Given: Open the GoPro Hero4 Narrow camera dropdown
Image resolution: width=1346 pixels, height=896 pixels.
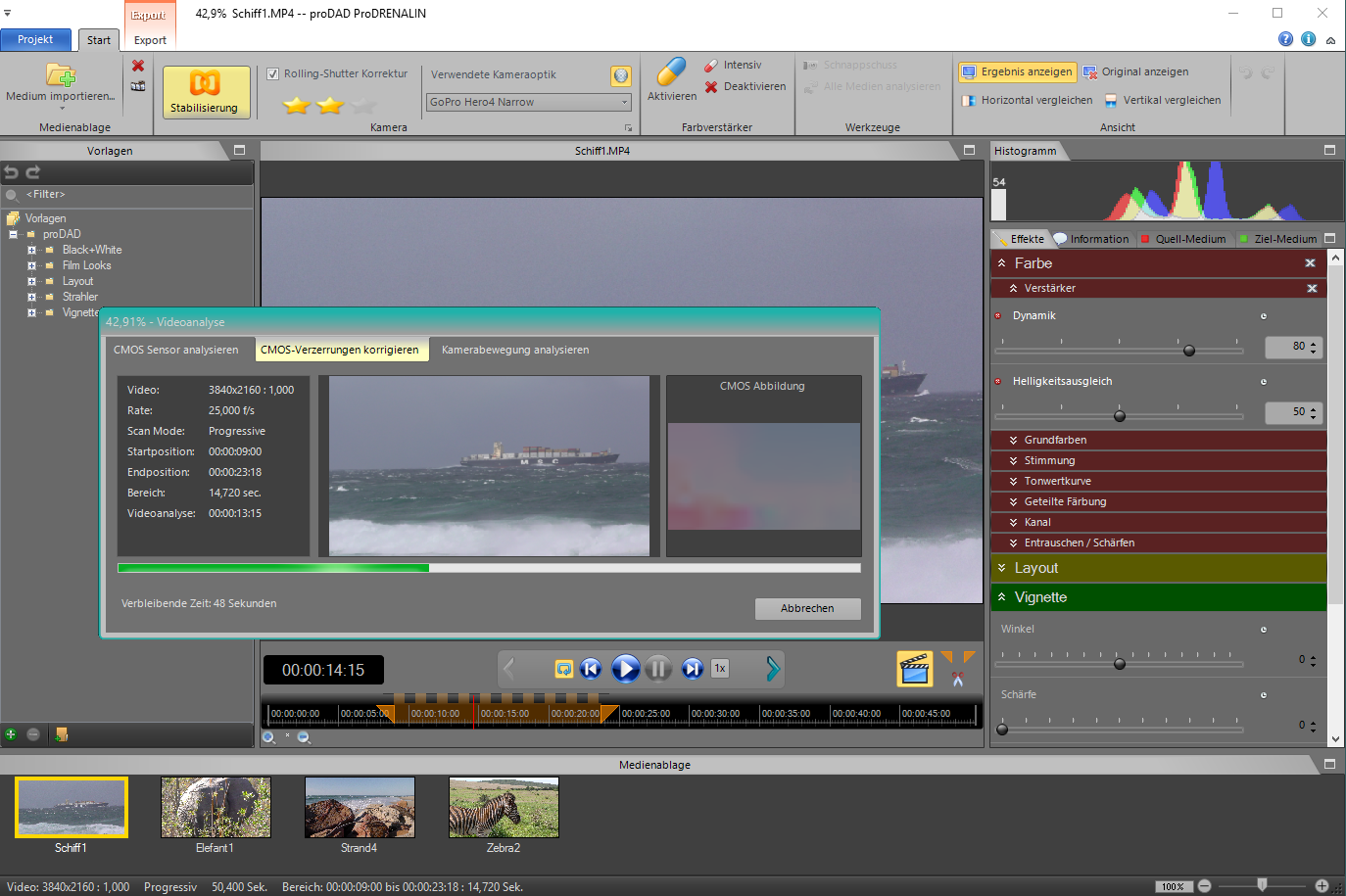Looking at the screenshot, I should point(529,102).
